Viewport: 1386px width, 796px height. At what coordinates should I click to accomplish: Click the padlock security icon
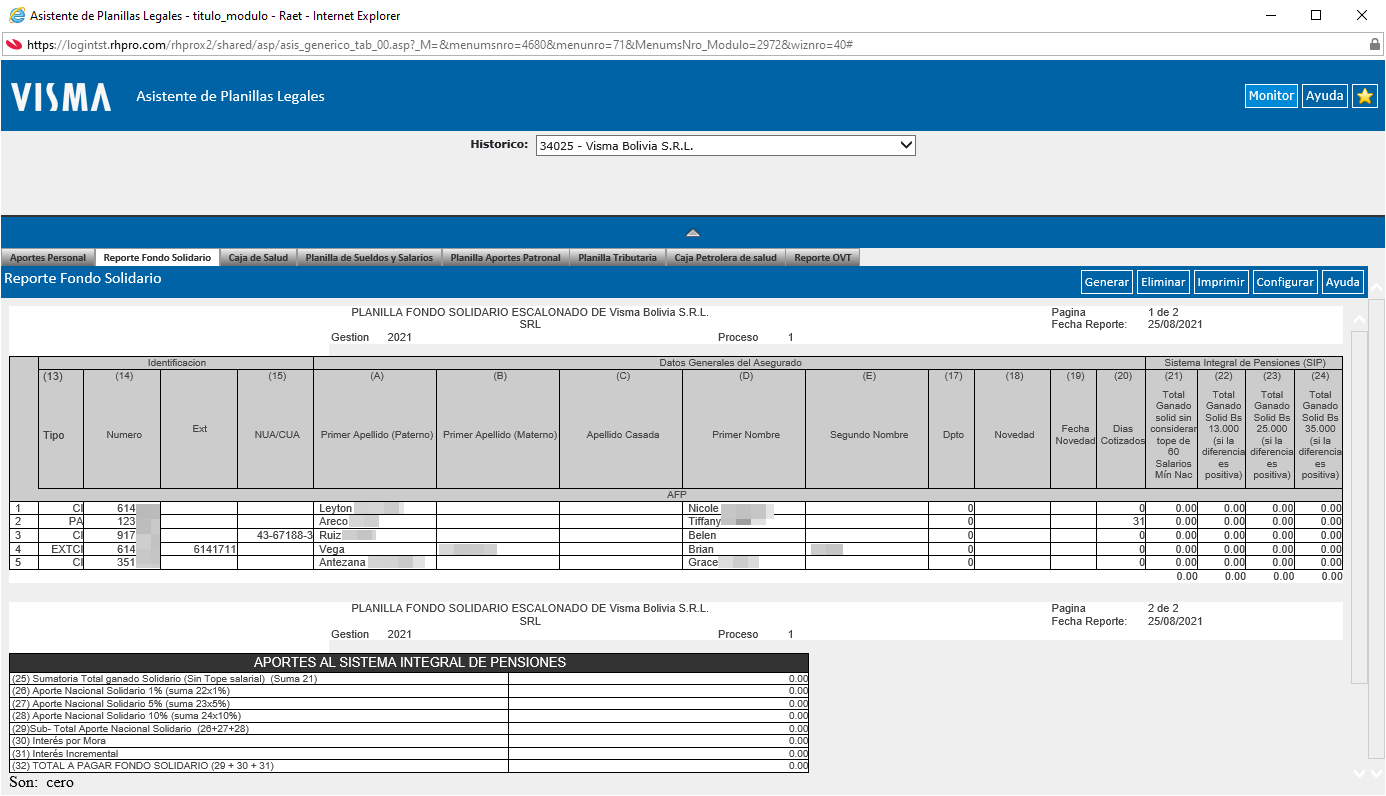(1374, 45)
